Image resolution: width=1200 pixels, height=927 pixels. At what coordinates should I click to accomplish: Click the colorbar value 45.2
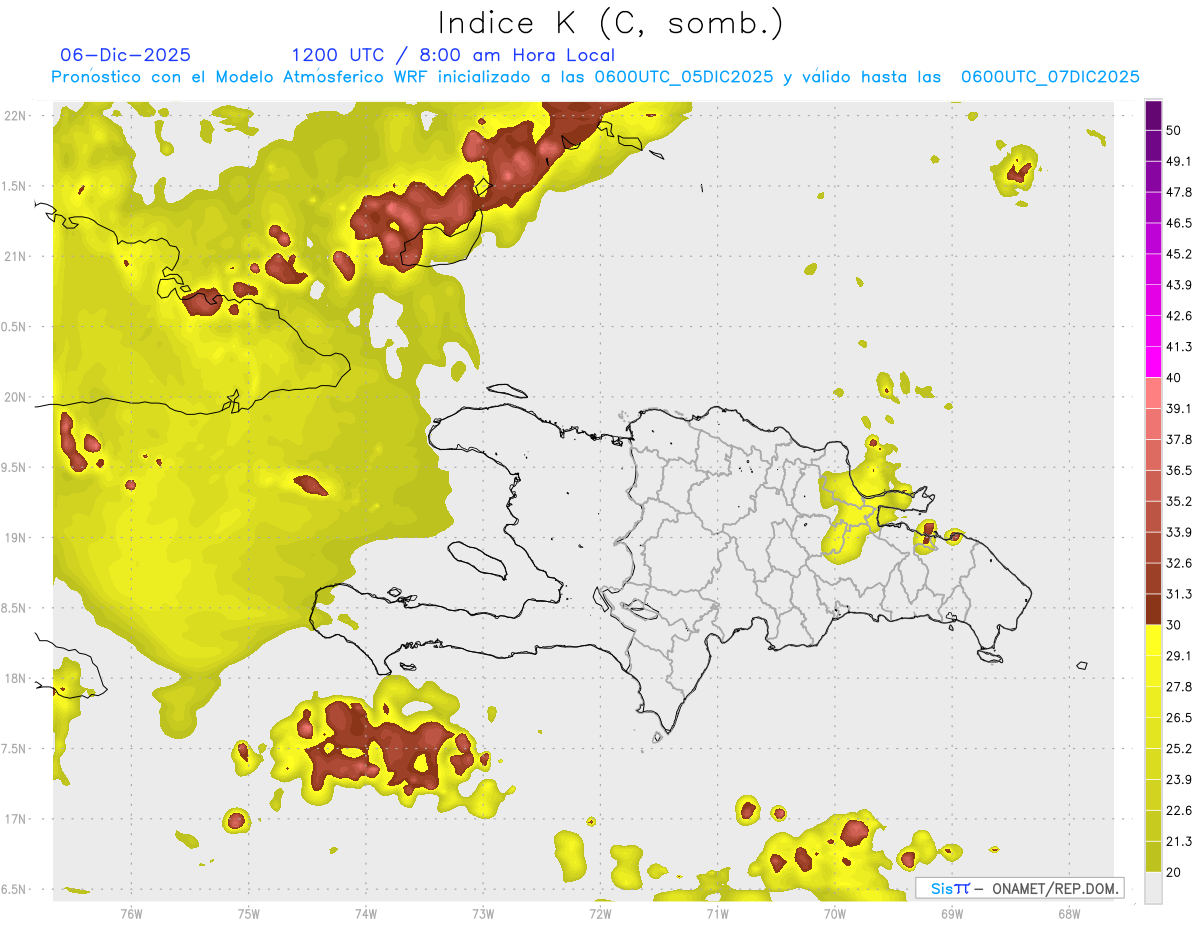1179,254
